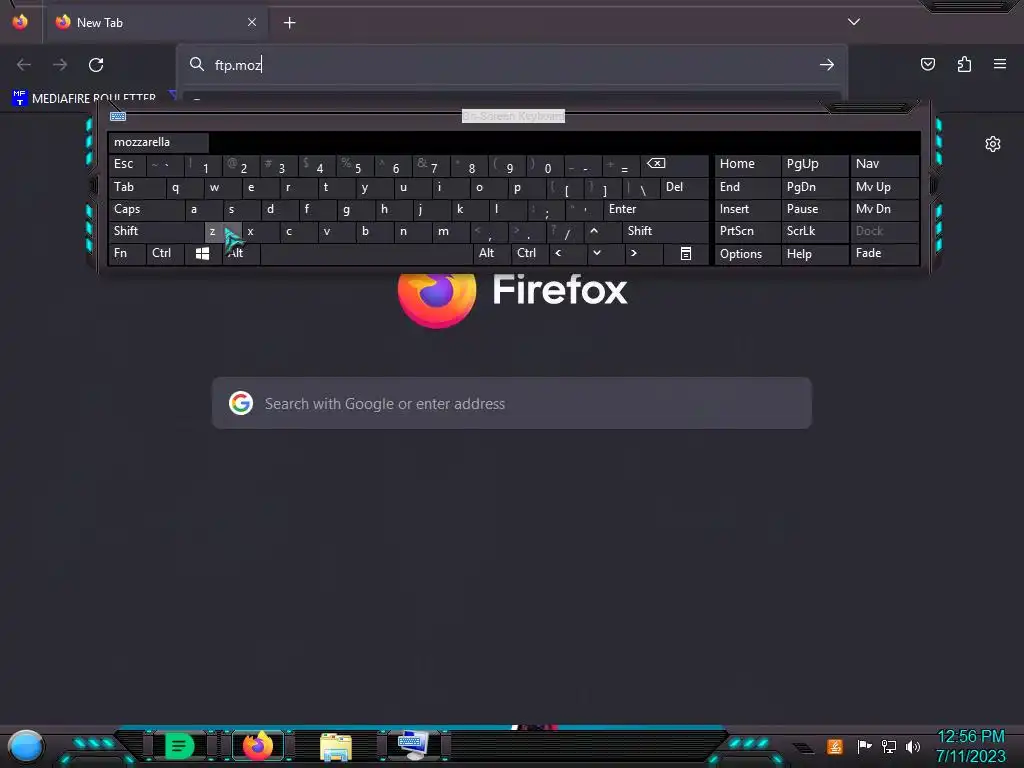Tap the Mv Up key
Screen dimensions: 1024x768
(884, 187)
